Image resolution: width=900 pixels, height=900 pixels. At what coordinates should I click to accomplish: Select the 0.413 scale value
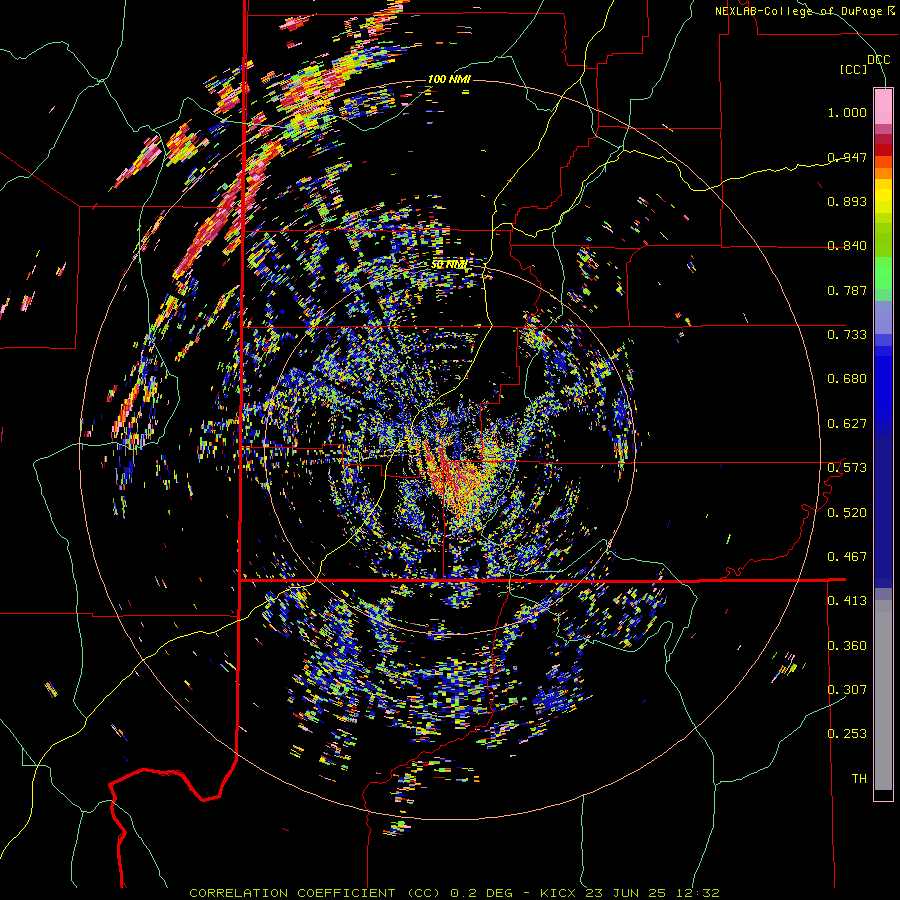pyautogui.click(x=847, y=601)
